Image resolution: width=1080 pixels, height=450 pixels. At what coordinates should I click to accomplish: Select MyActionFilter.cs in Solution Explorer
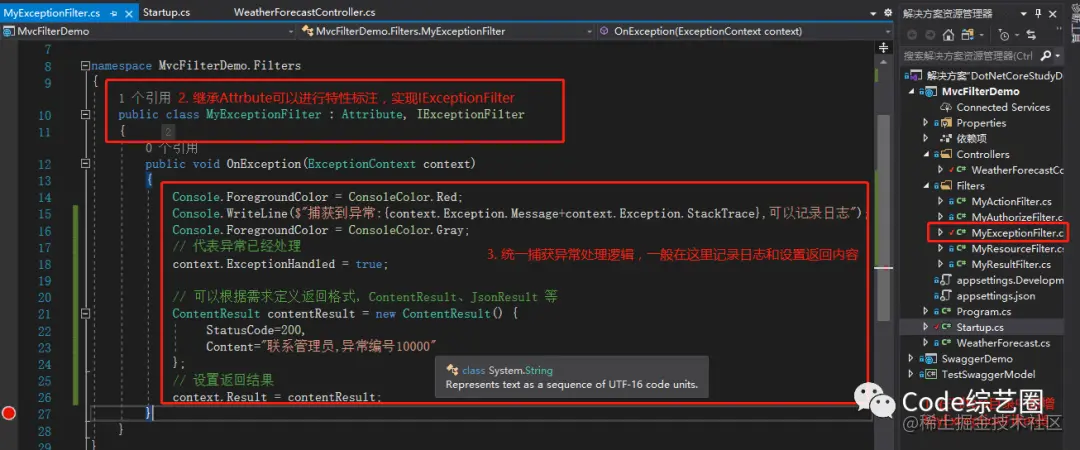[1011, 201]
